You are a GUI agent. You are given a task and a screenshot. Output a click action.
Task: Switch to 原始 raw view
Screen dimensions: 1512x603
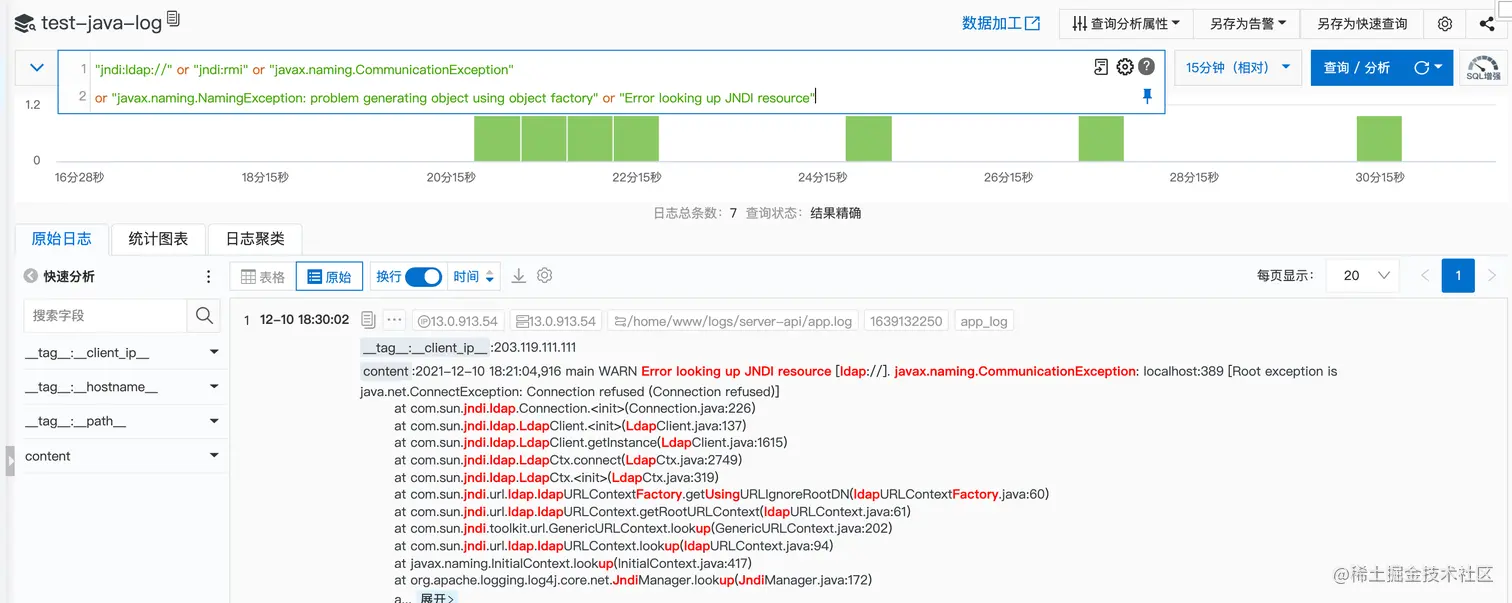pos(330,277)
